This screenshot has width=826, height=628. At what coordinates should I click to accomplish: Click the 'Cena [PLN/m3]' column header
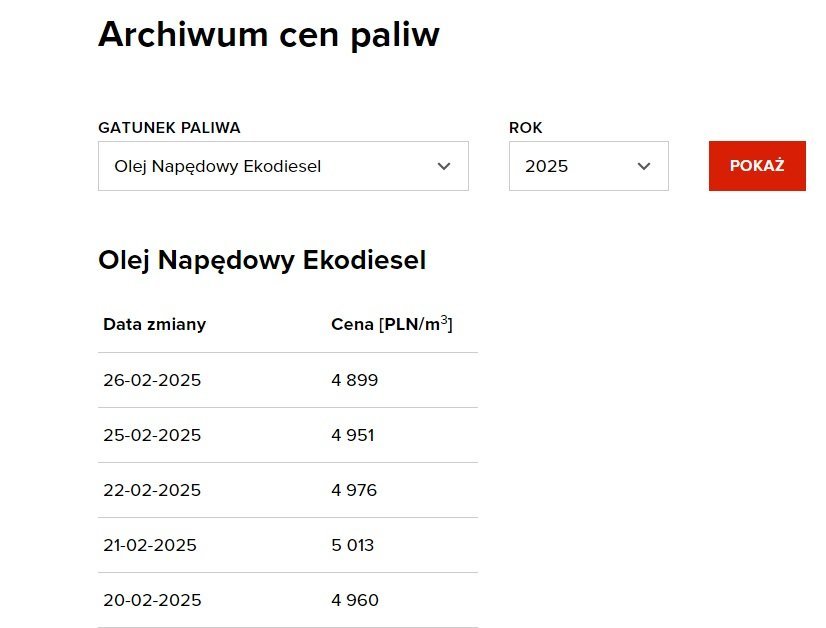pyautogui.click(x=392, y=324)
